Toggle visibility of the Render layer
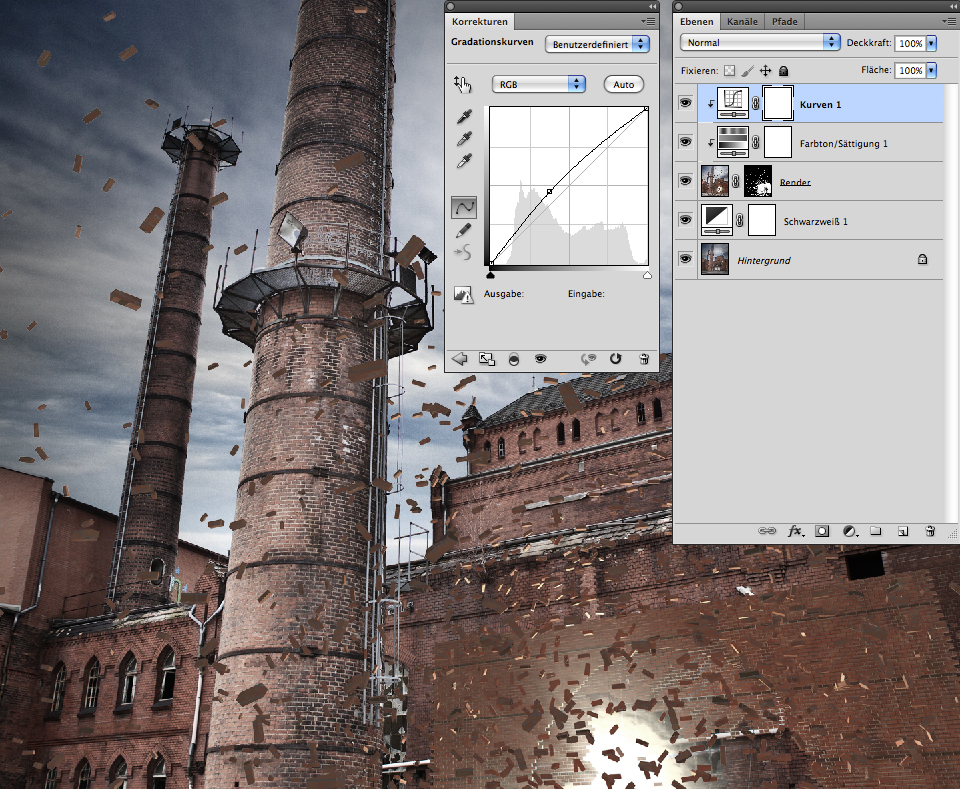The height and width of the screenshot is (789, 960). [x=685, y=181]
